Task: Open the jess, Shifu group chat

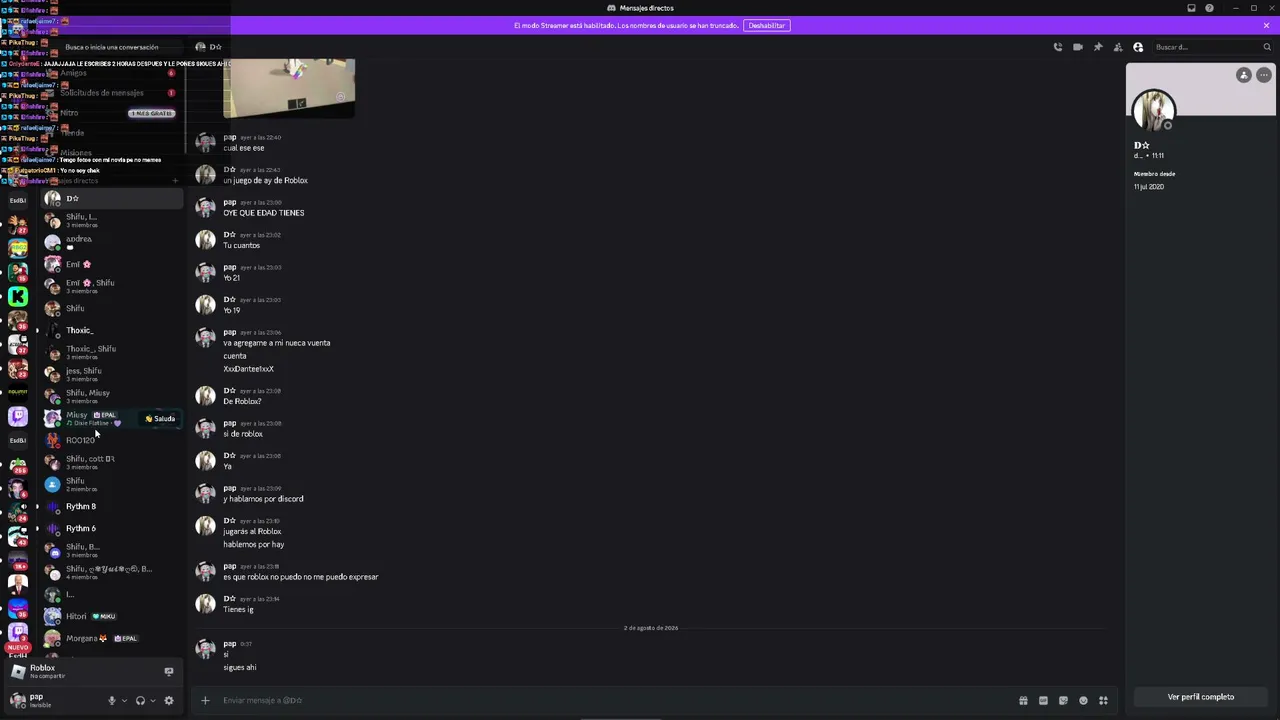Action: pyautogui.click(x=112, y=374)
